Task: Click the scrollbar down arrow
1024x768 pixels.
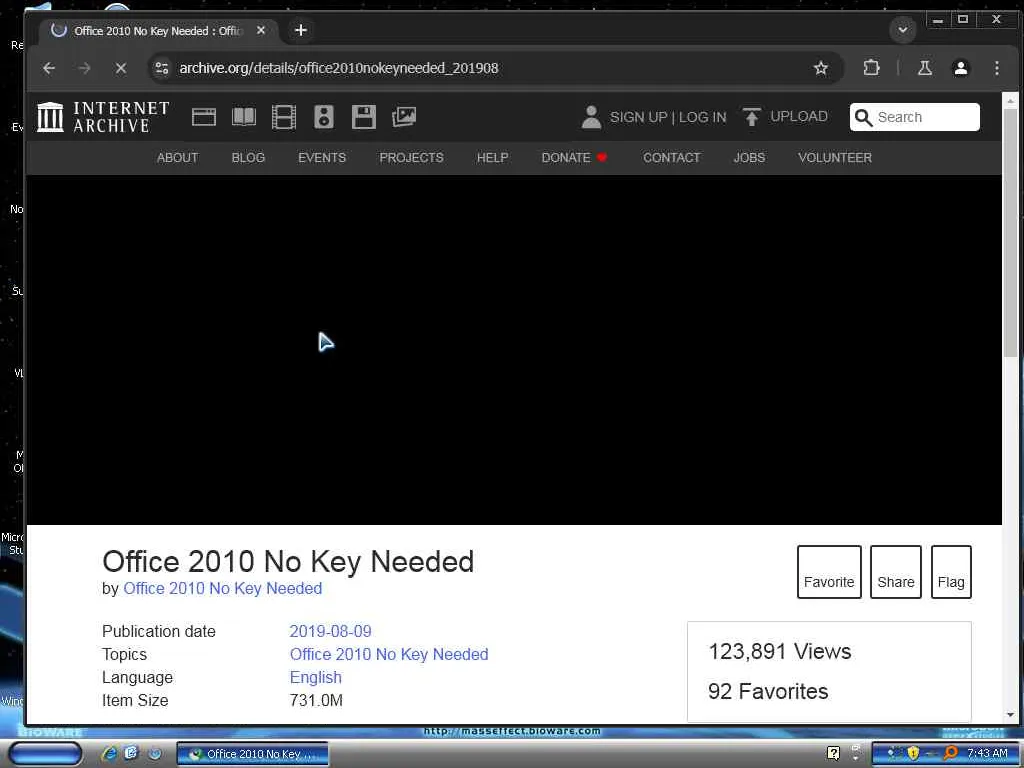Action: (x=1010, y=714)
